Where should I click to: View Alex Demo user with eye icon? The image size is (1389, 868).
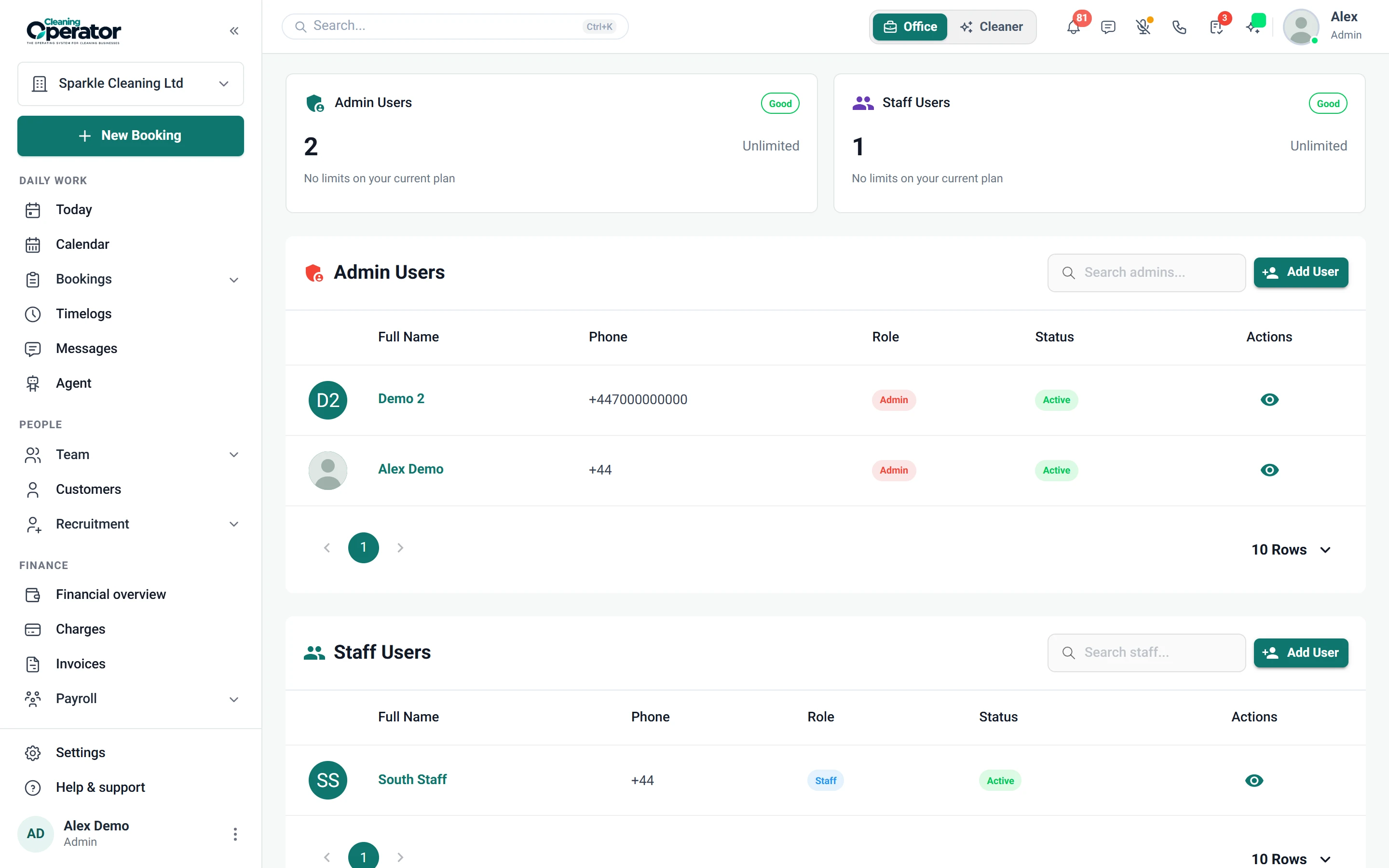pyautogui.click(x=1269, y=471)
